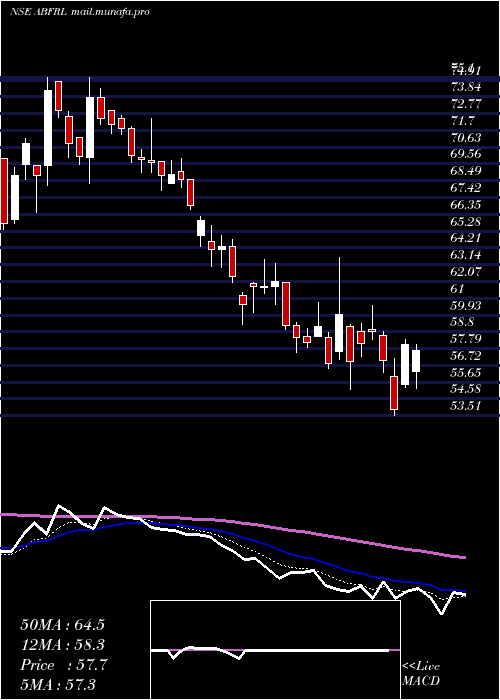Click the 64.21 price axis label
Image resolution: width=500 pixels, height=700 pixels.
point(467,238)
